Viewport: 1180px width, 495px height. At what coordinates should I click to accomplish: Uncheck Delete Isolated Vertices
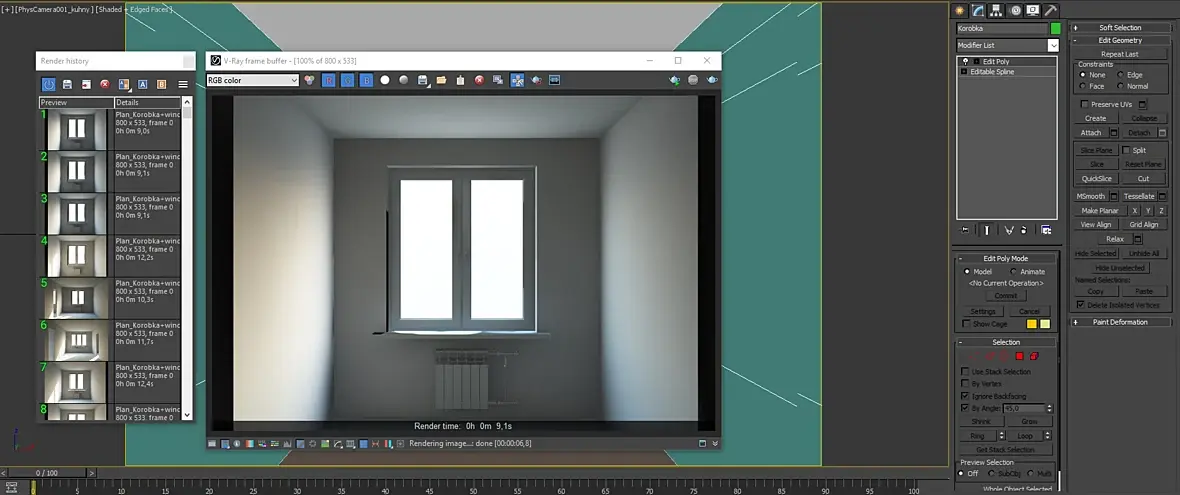[1081, 305]
